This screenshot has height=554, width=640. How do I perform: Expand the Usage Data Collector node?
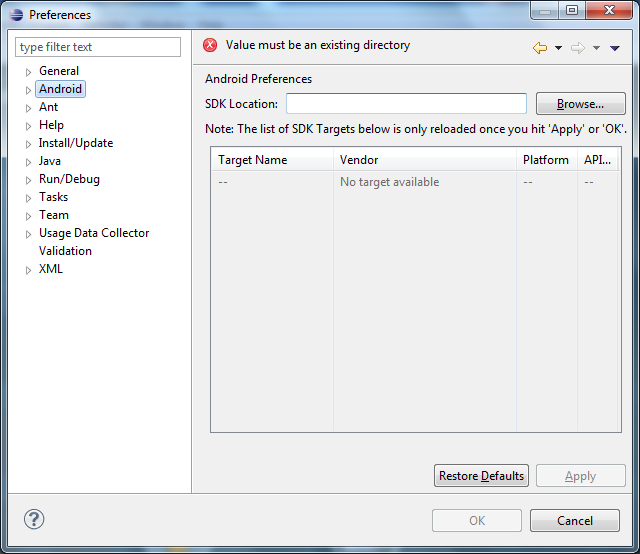(x=28, y=234)
